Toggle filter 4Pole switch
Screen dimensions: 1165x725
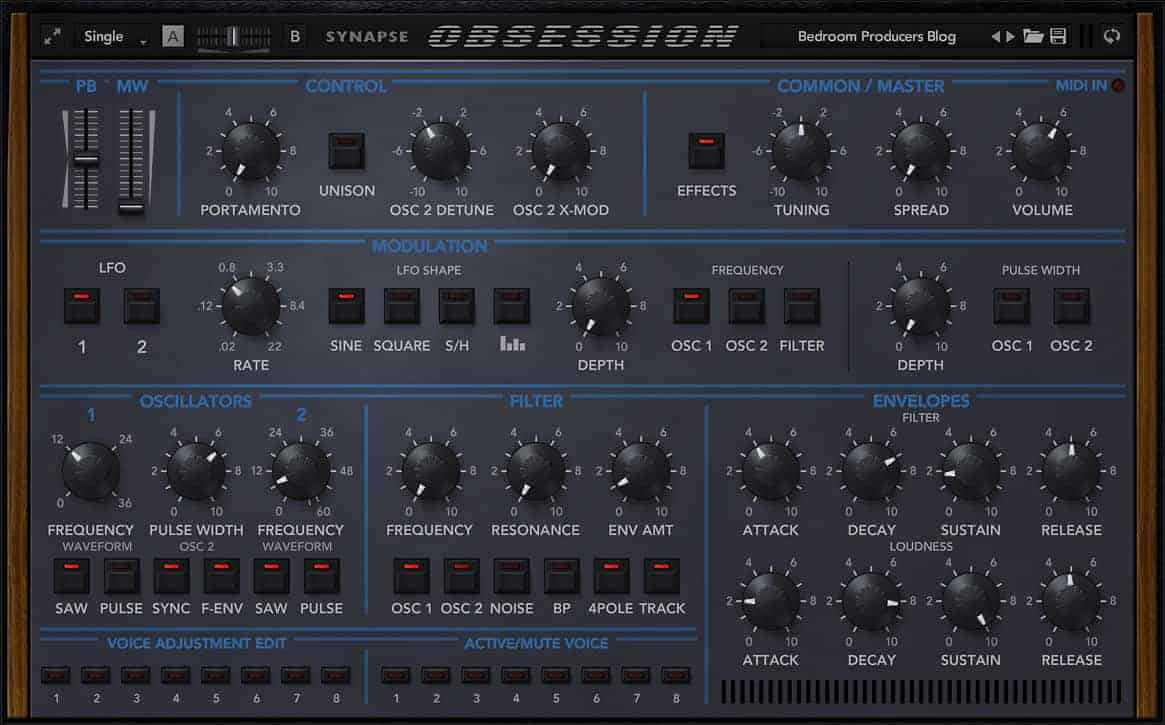click(x=611, y=576)
